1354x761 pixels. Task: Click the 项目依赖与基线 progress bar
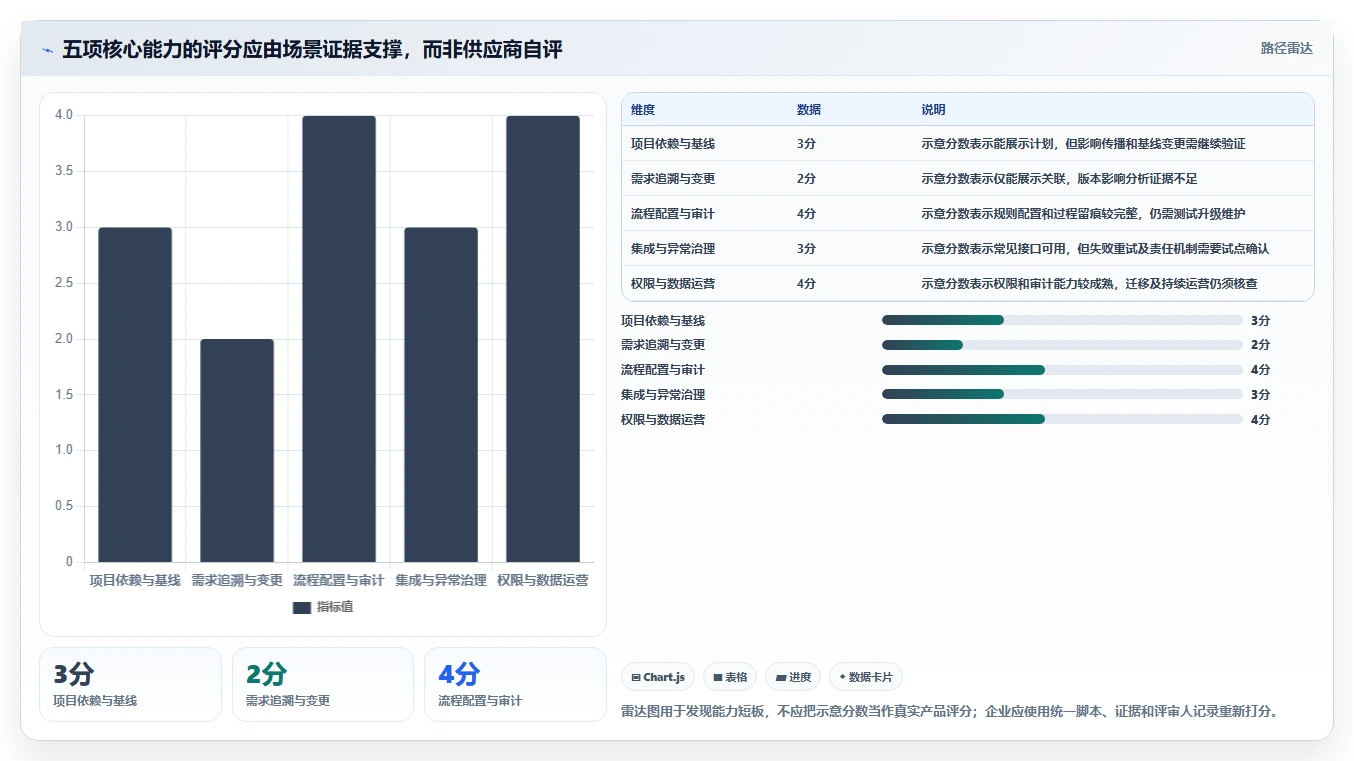(1062, 320)
